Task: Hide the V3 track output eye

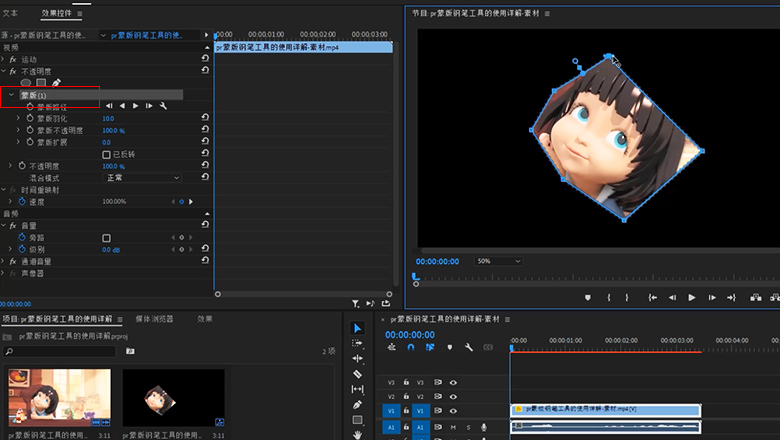Action: 453,382
